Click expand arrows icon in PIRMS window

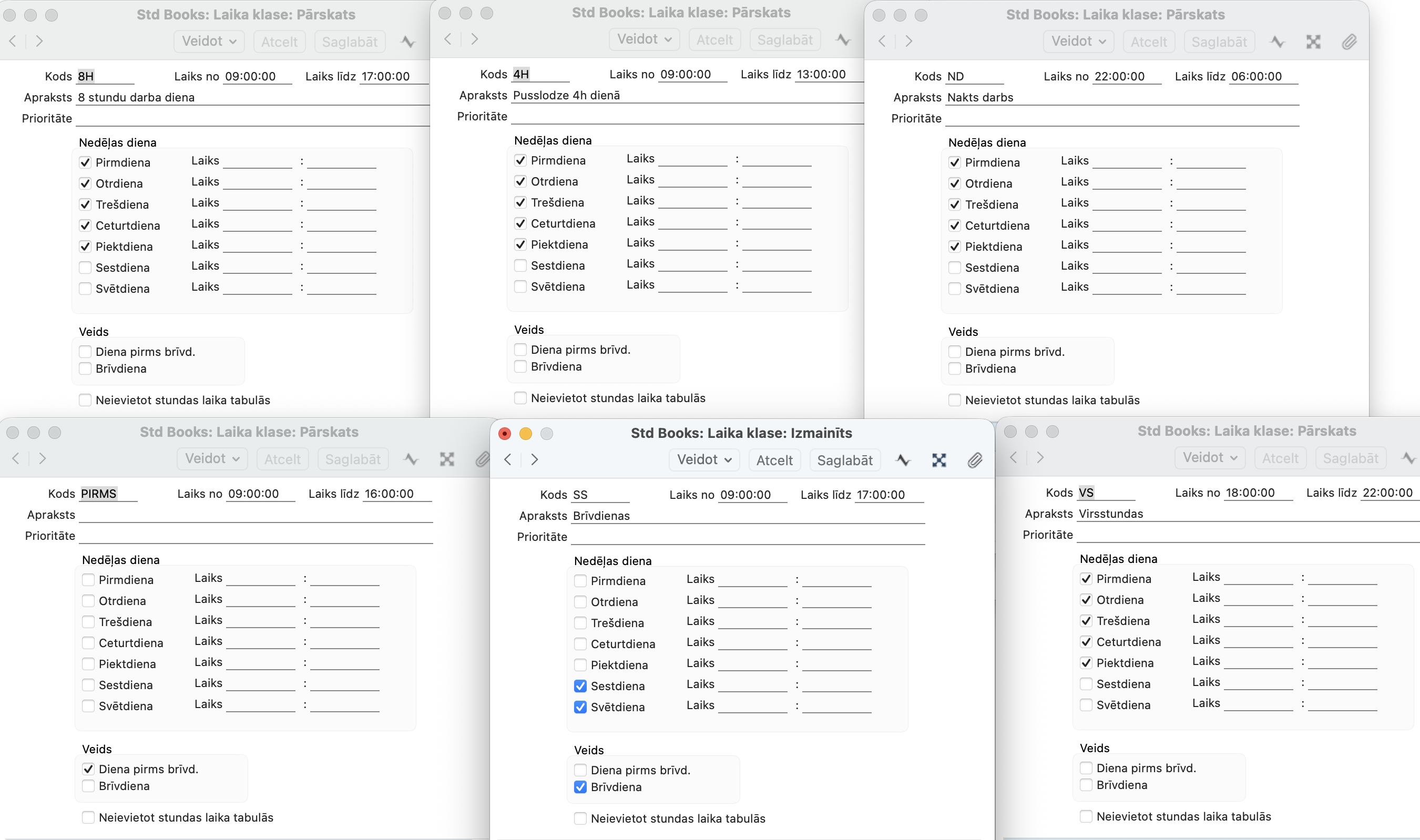click(447, 459)
